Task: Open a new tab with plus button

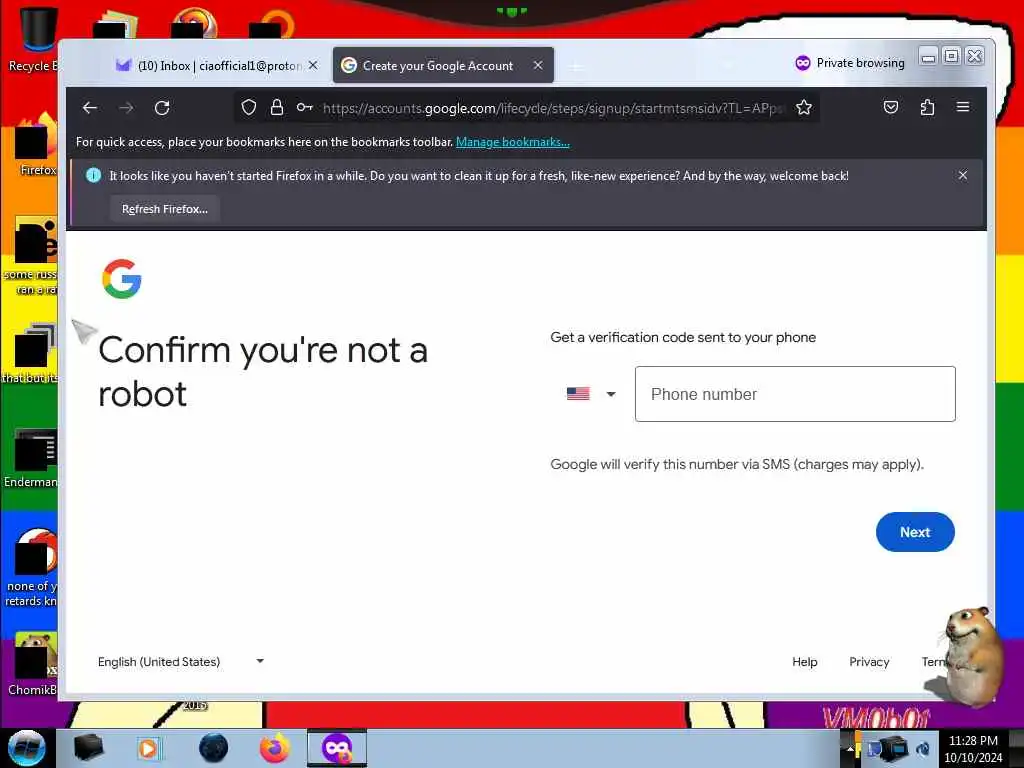Action: [575, 67]
